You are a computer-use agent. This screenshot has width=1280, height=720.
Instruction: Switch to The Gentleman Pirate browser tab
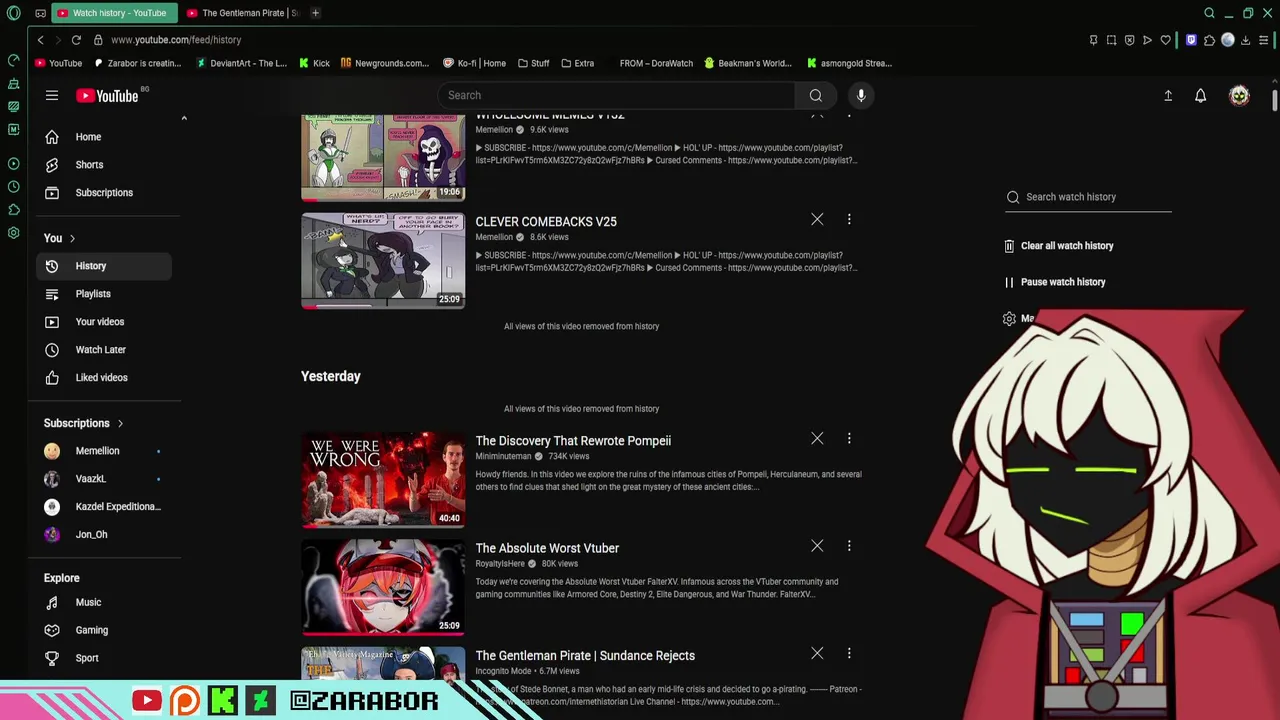coord(243,13)
